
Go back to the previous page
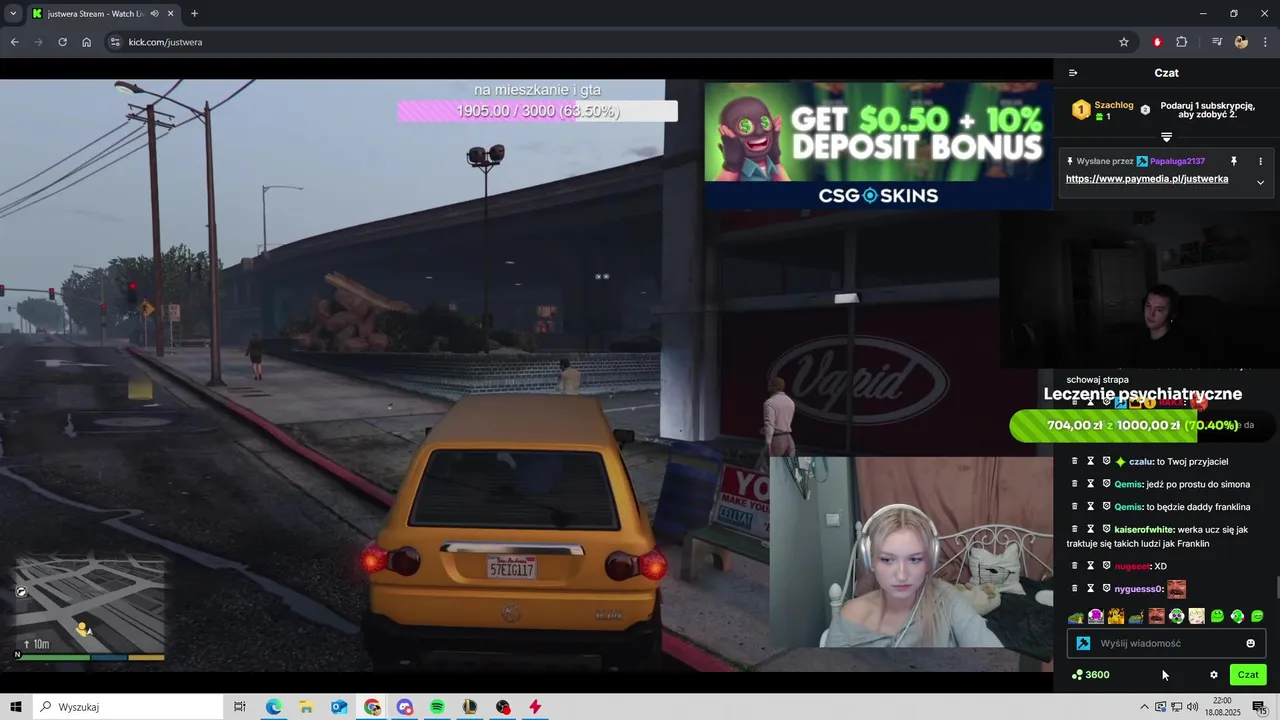point(15,42)
